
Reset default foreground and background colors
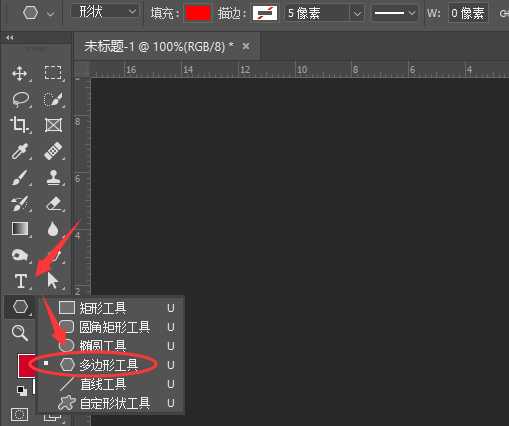(x=22, y=390)
